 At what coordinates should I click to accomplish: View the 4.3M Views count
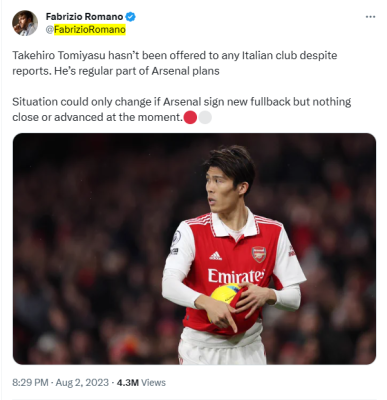[x=141, y=382]
